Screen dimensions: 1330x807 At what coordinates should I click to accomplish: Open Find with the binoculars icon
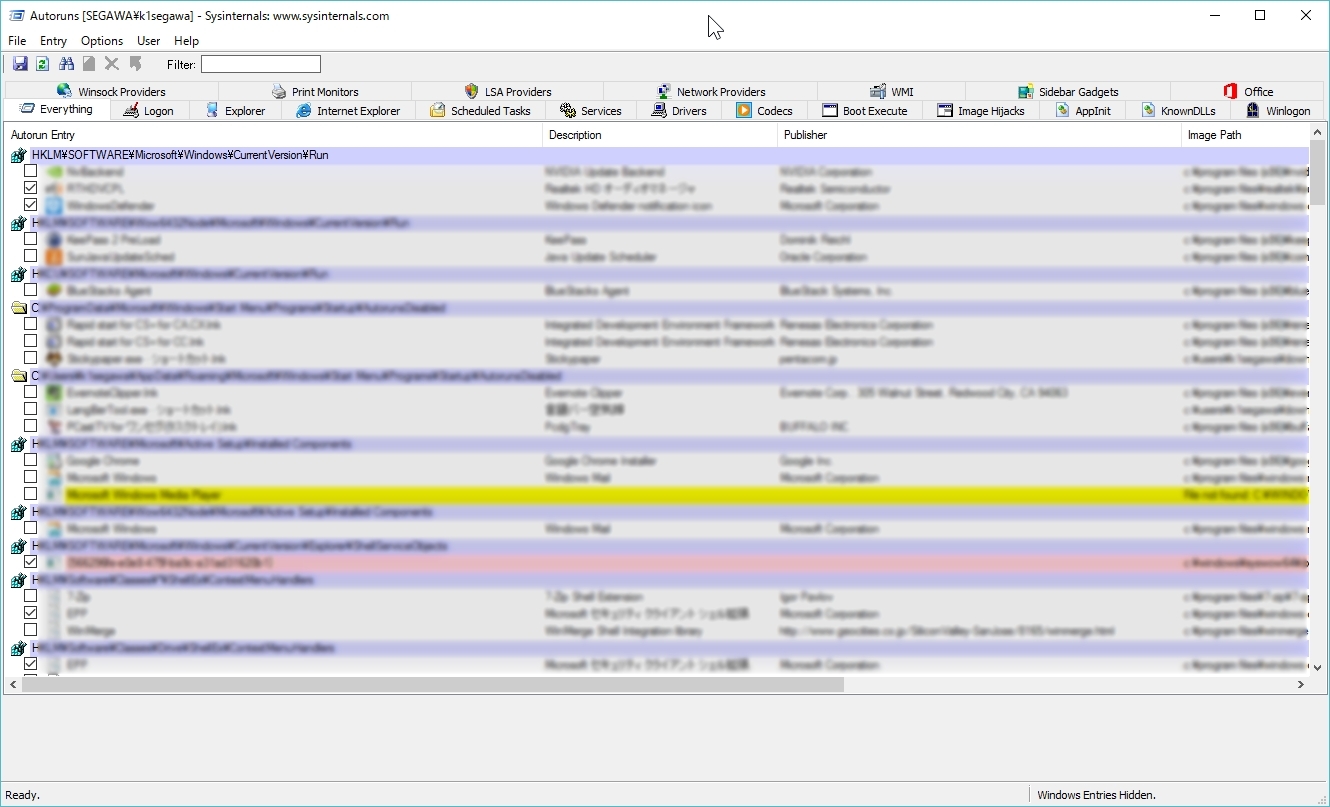[66, 64]
